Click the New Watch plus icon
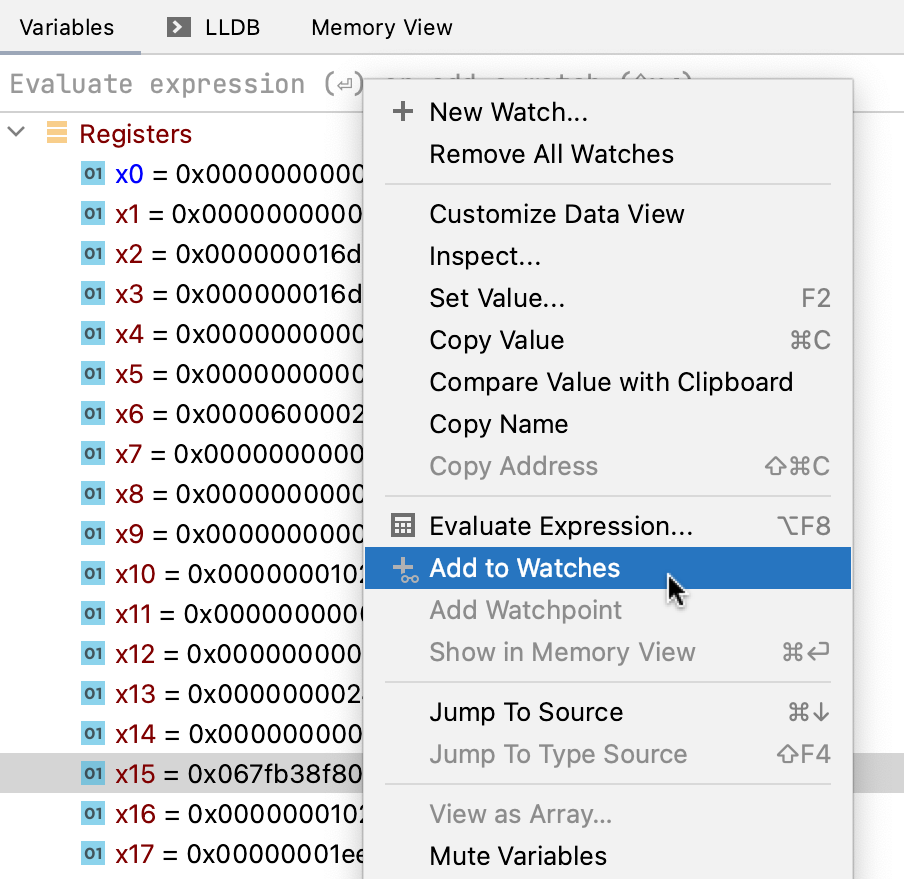This screenshot has height=879, width=904. click(x=402, y=112)
